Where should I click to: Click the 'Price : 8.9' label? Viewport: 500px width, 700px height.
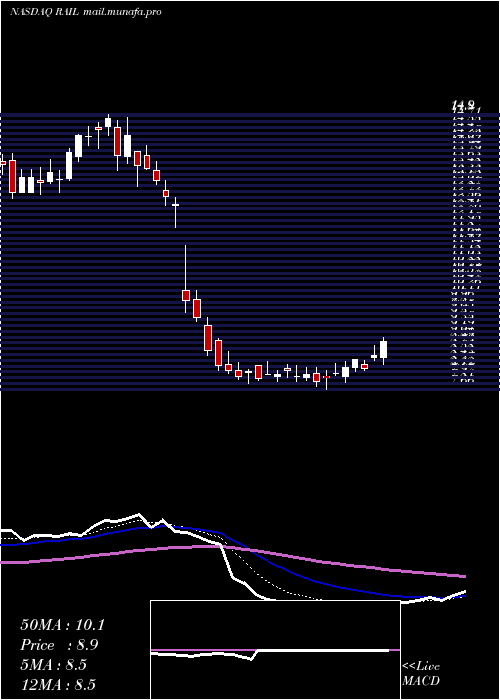[59, 645]
